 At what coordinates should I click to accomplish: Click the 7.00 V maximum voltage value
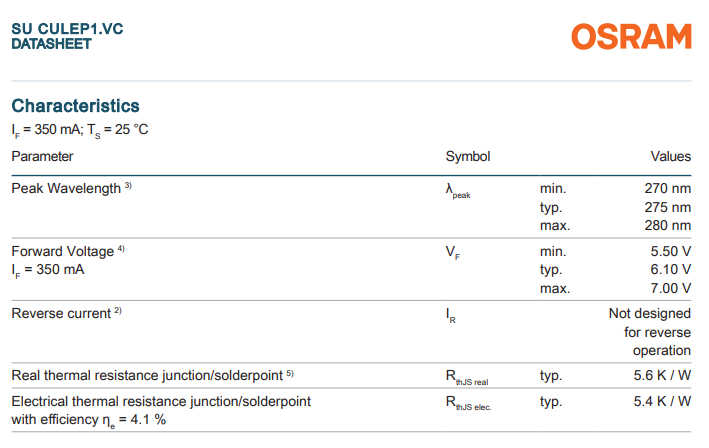(x=671, y=288)
